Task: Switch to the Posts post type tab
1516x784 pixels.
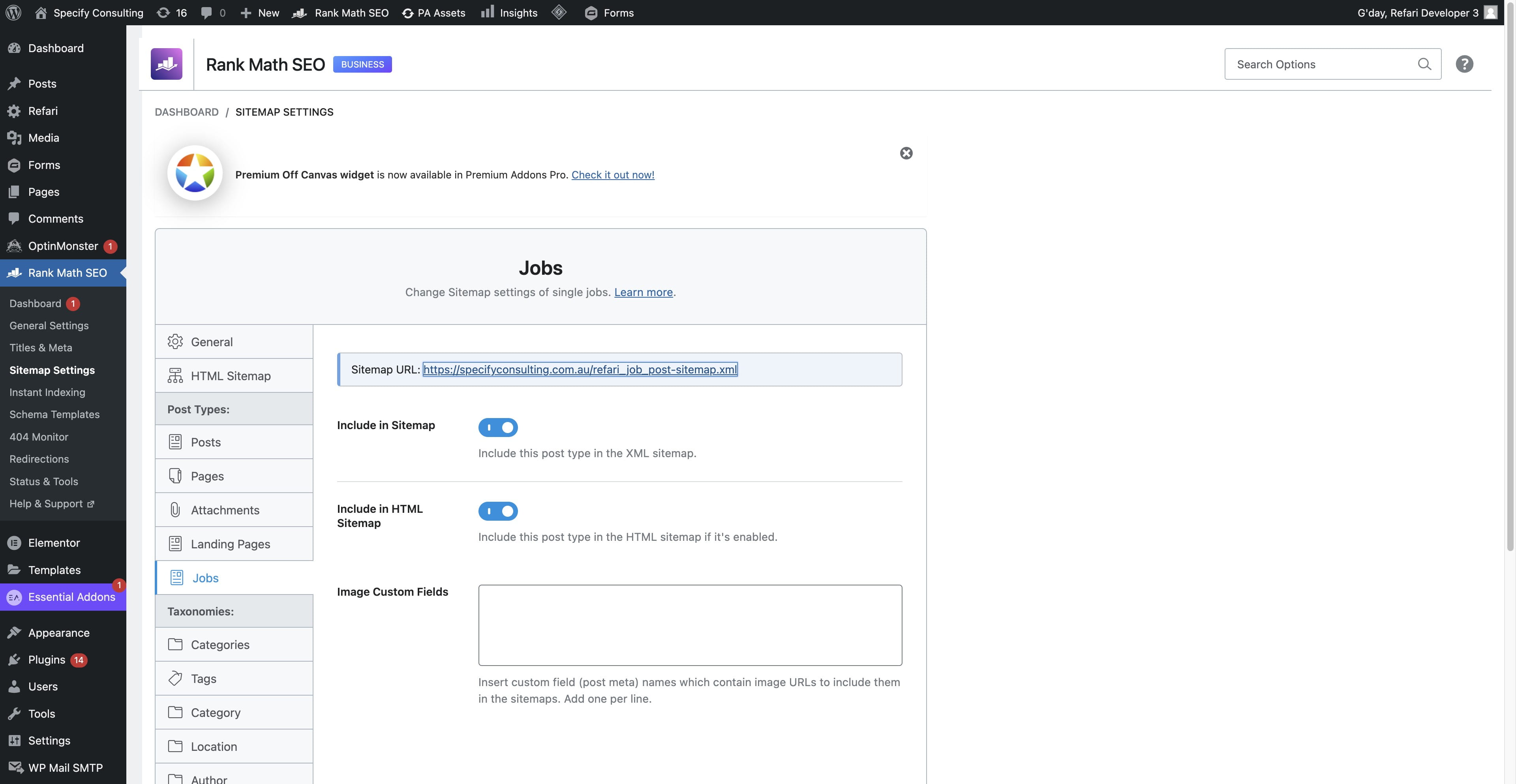Action: click(205, 441)
